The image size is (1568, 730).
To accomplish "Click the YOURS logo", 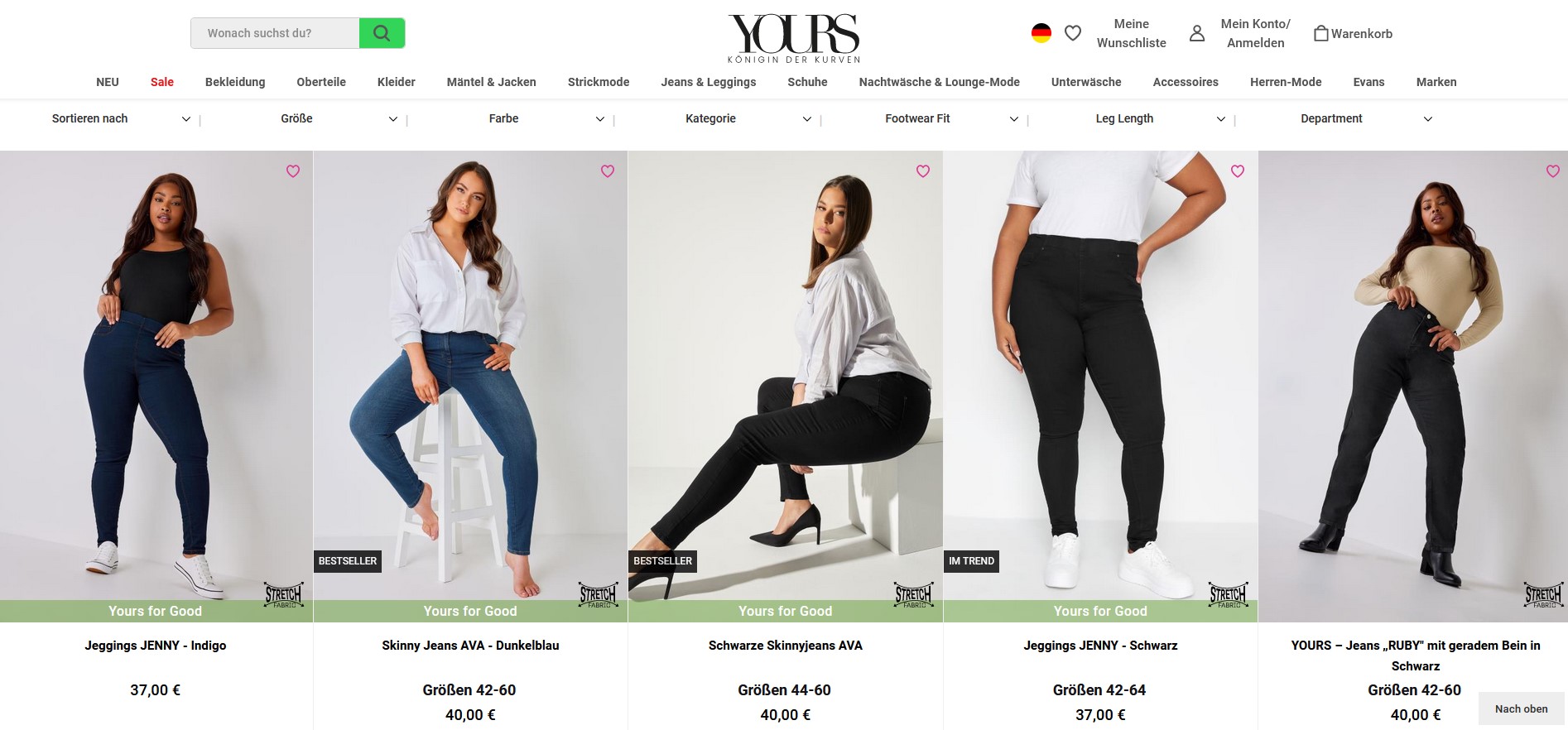I will pyautogui.click(x=794, y=38).
